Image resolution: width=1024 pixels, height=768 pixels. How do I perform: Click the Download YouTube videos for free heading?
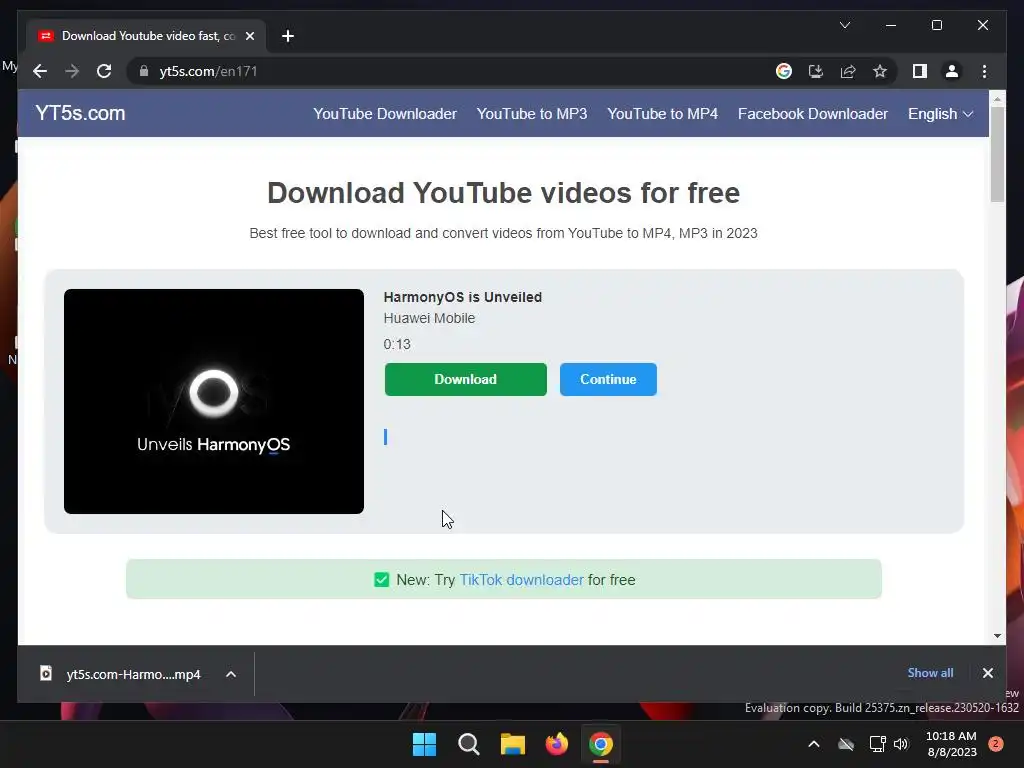tap(504, 193)
